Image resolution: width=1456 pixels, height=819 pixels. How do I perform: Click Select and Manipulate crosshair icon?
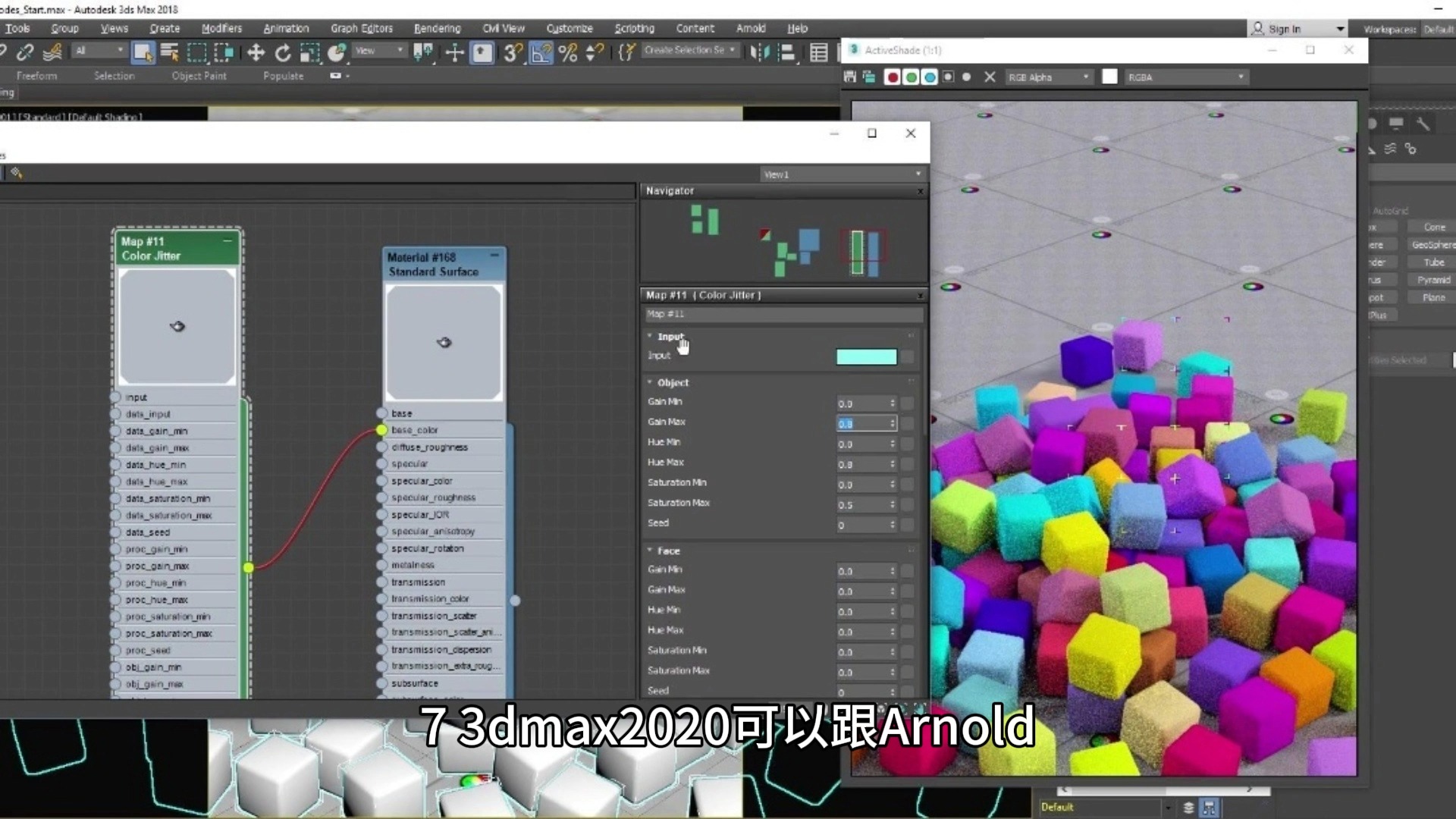pyautogui.click(x=454, y=52)
